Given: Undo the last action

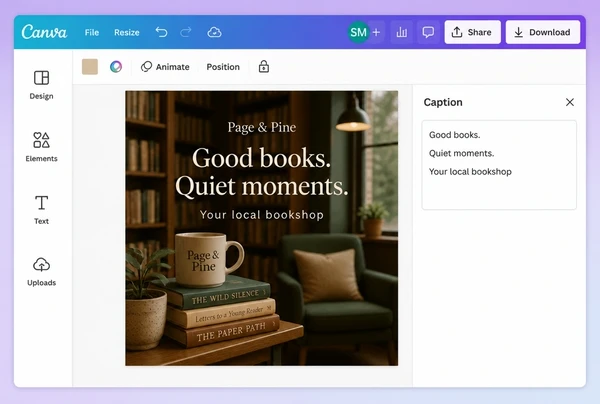Looking at the screenshot, I should point(161,32).
